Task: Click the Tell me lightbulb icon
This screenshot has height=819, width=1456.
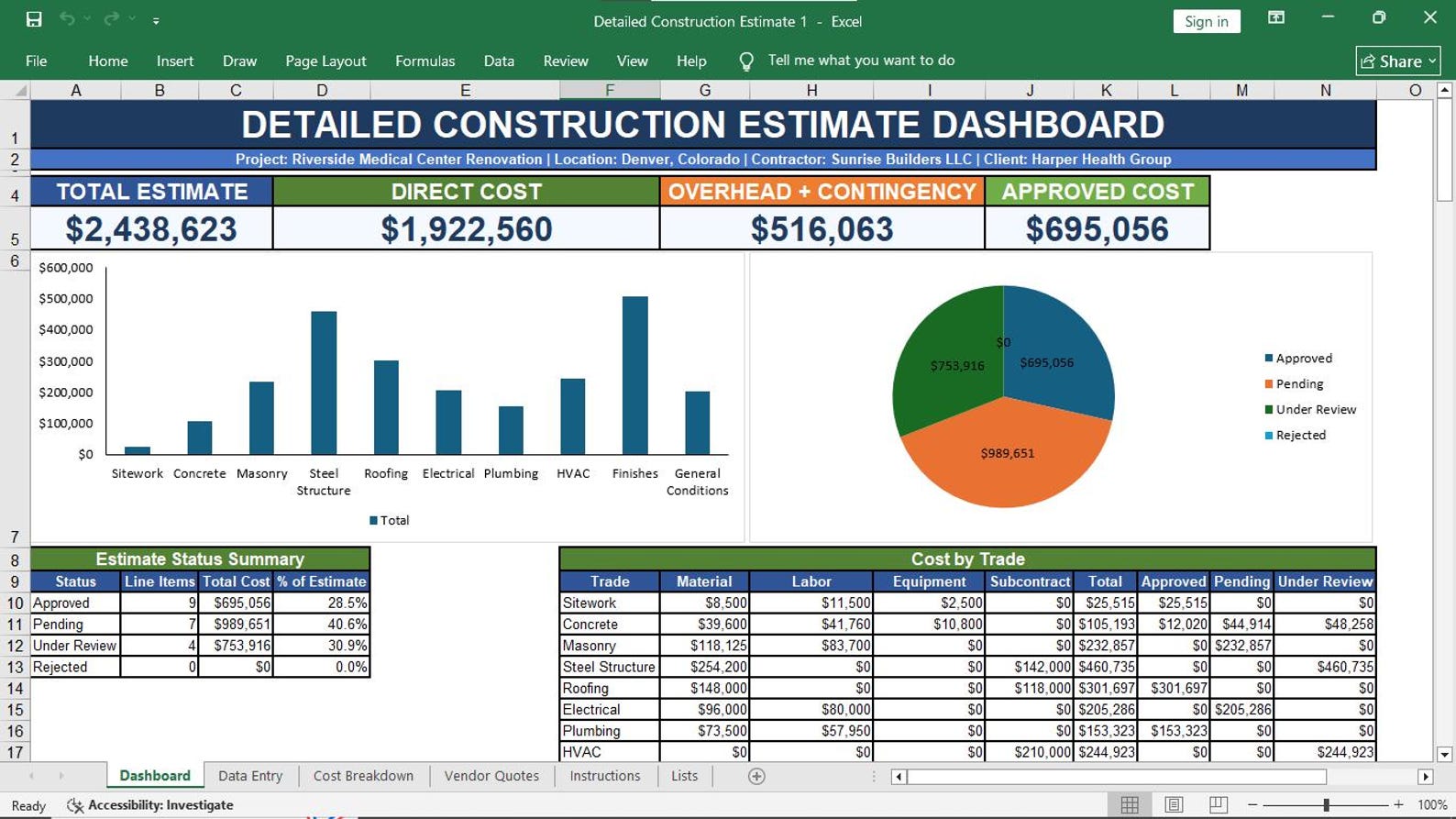Action: (x=746, y=61)
